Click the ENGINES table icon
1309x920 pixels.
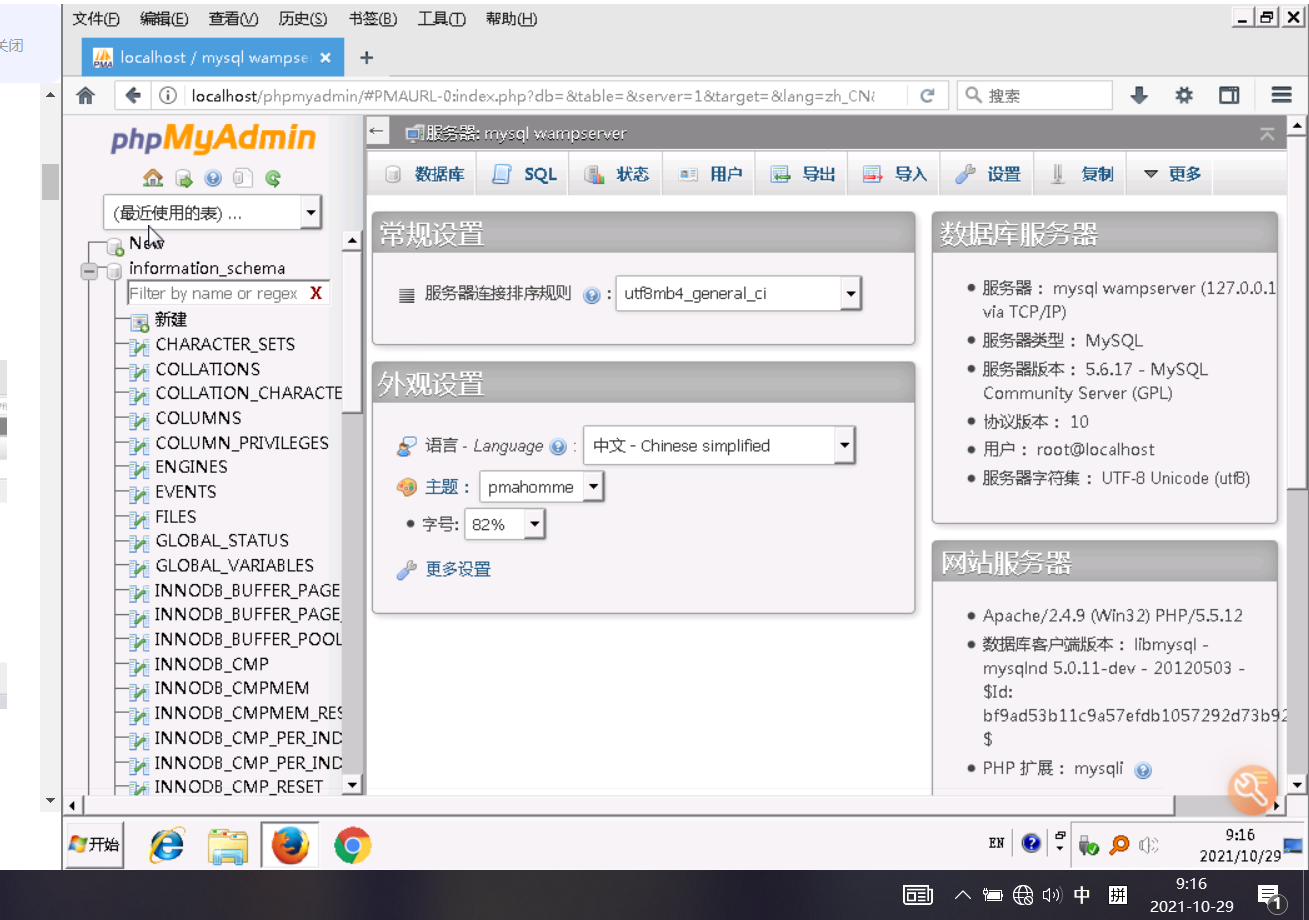[x=139, y=468]
